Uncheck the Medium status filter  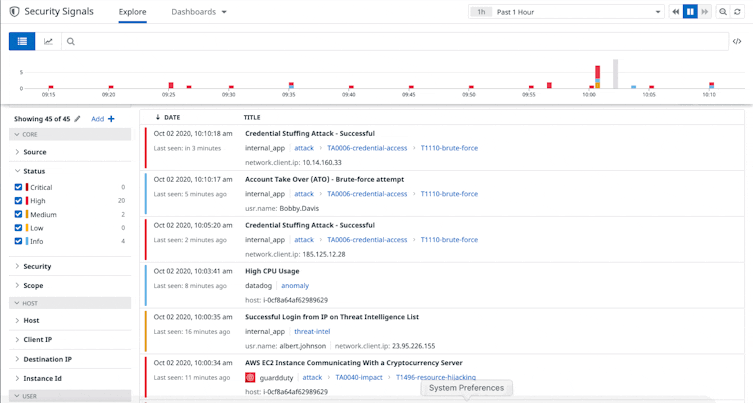[18, 214]
